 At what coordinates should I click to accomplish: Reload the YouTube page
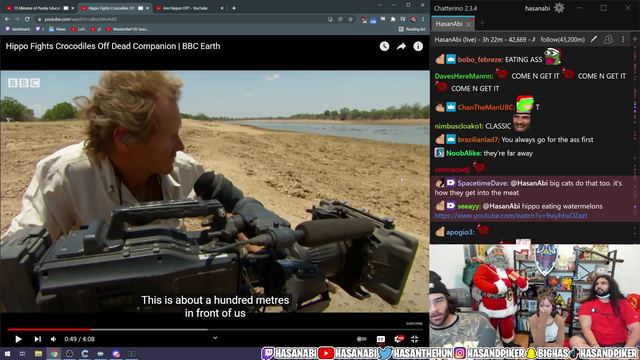click(x=27, y=19)
